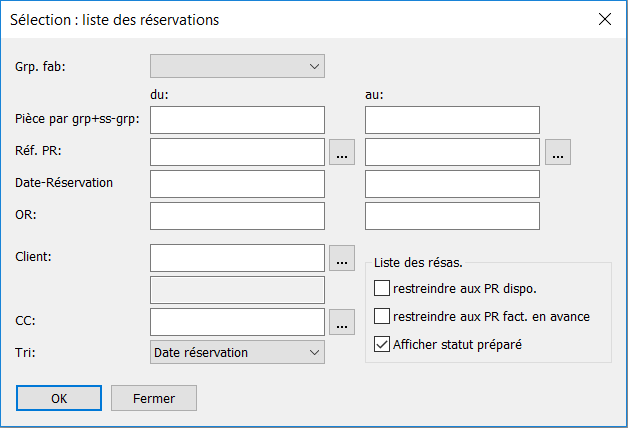Open browse button for Réf. PR 'au' field
Image resolution: width=628 pixels, height=428 pixels.
(x=558, y=152)
